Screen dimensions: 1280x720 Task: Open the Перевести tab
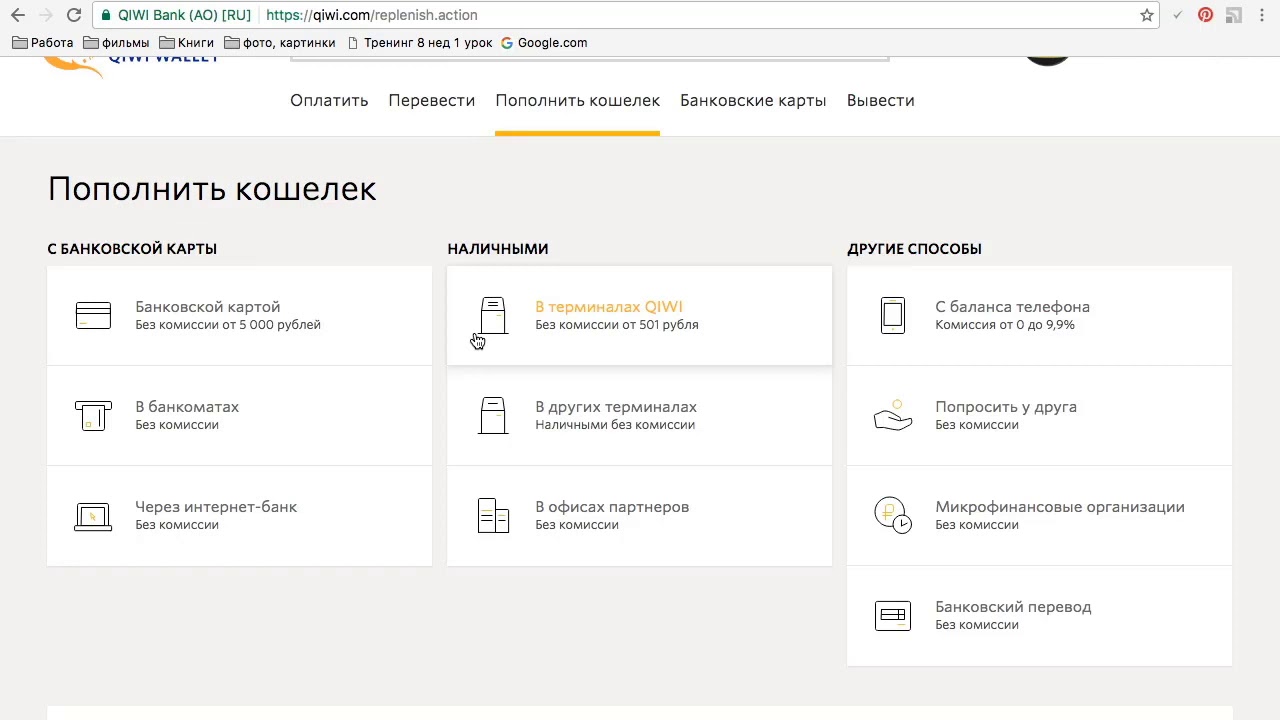(x=431, y=100)
